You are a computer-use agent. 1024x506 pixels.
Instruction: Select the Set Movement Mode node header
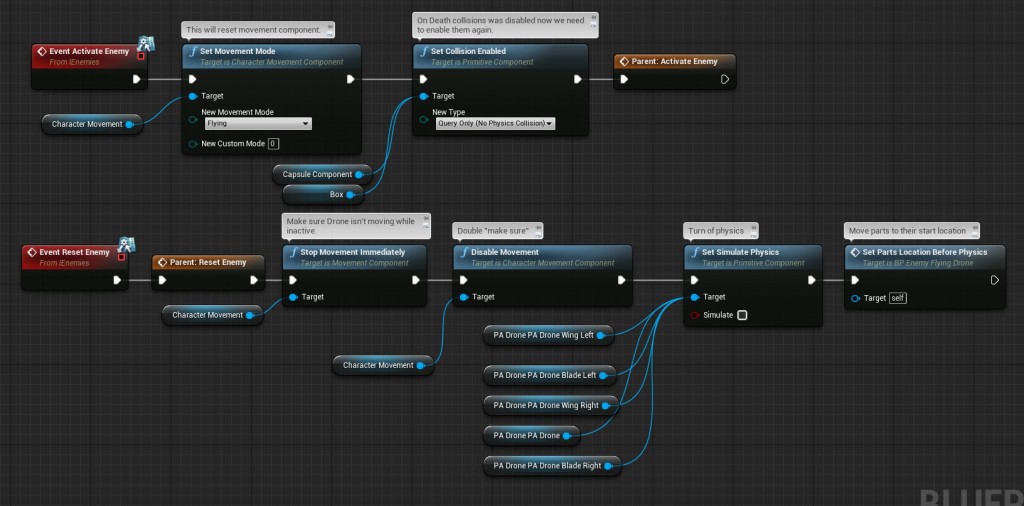pos(271,55)
